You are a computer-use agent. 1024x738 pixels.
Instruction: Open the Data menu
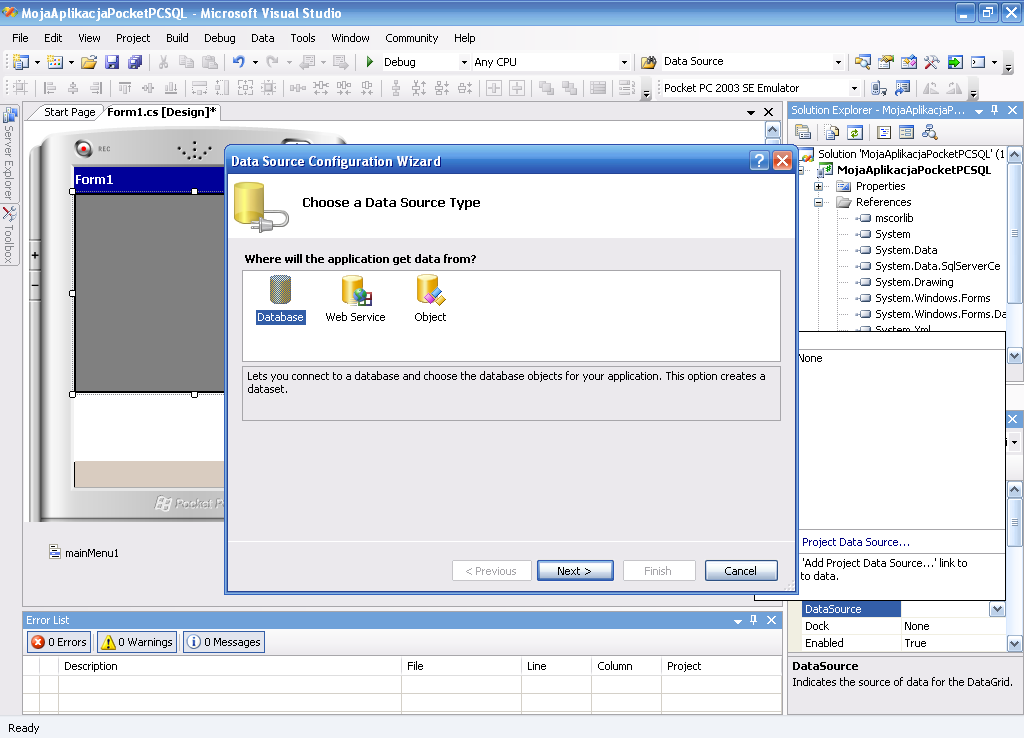tap(263, 38)
